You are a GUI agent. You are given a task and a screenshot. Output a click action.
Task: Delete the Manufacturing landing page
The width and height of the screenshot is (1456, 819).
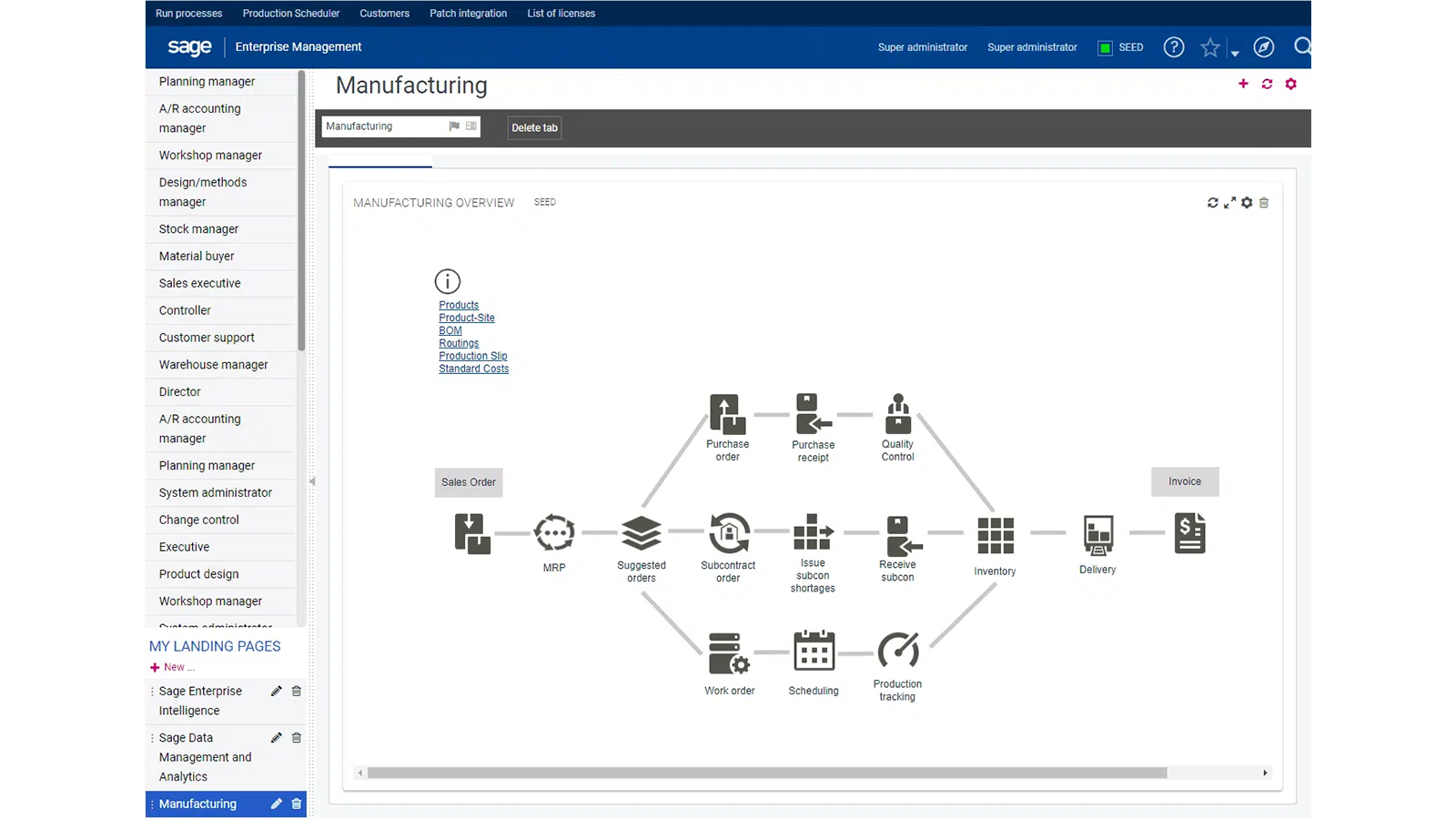[x=297, y=804]
